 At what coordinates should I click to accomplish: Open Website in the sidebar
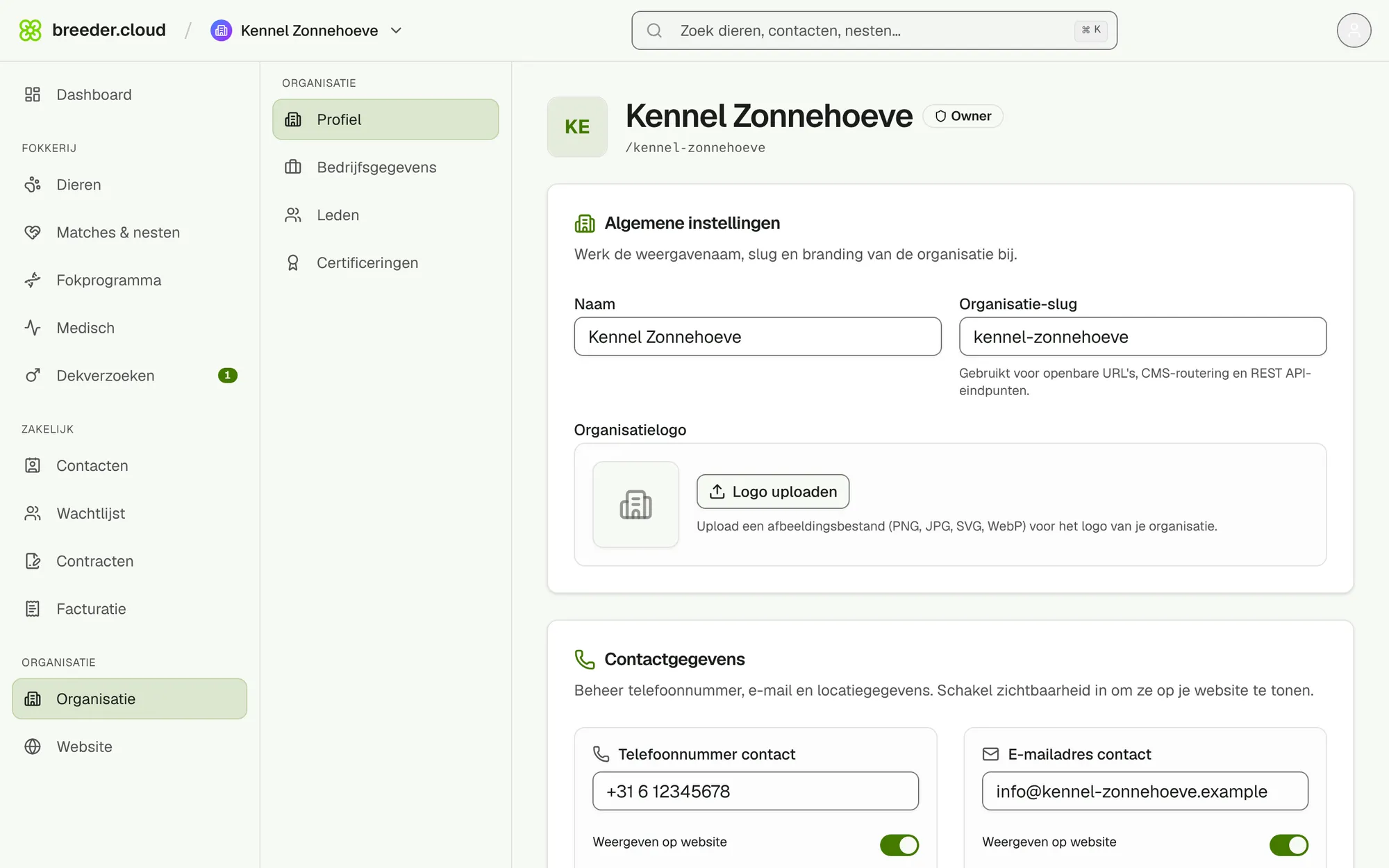[x=130, y=746]
